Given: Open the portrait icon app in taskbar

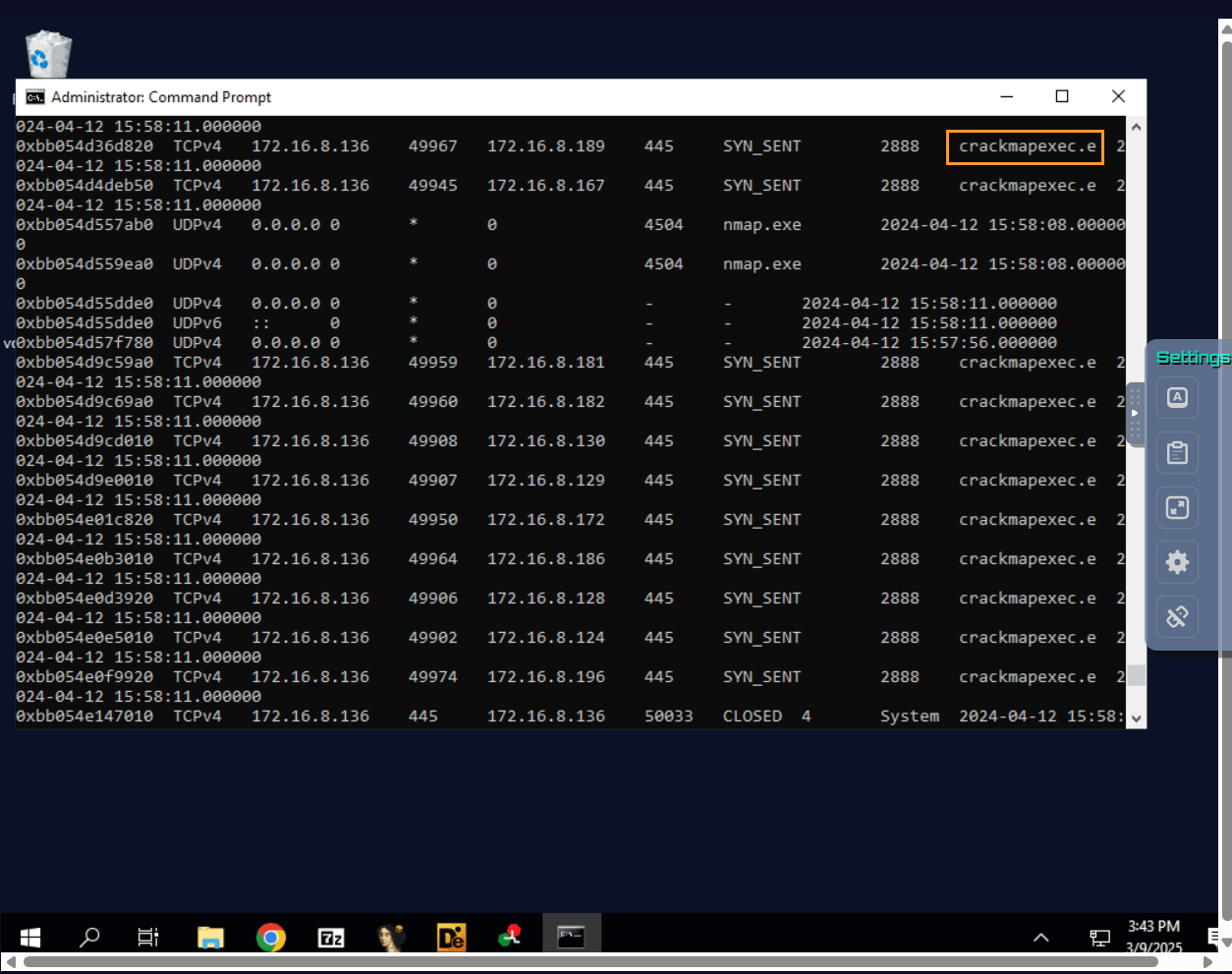Looking at the screenshot, I should pyautogui.click(x=391, y=938).
